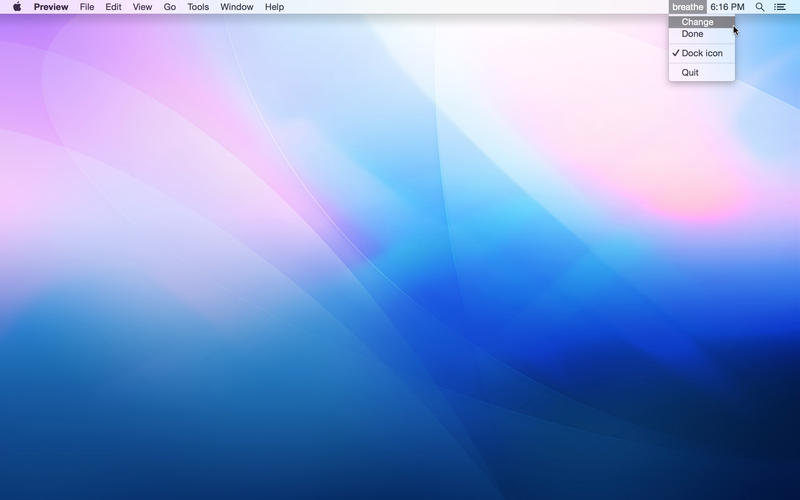
Task: Open the View menu
Action: click(143, 7)
